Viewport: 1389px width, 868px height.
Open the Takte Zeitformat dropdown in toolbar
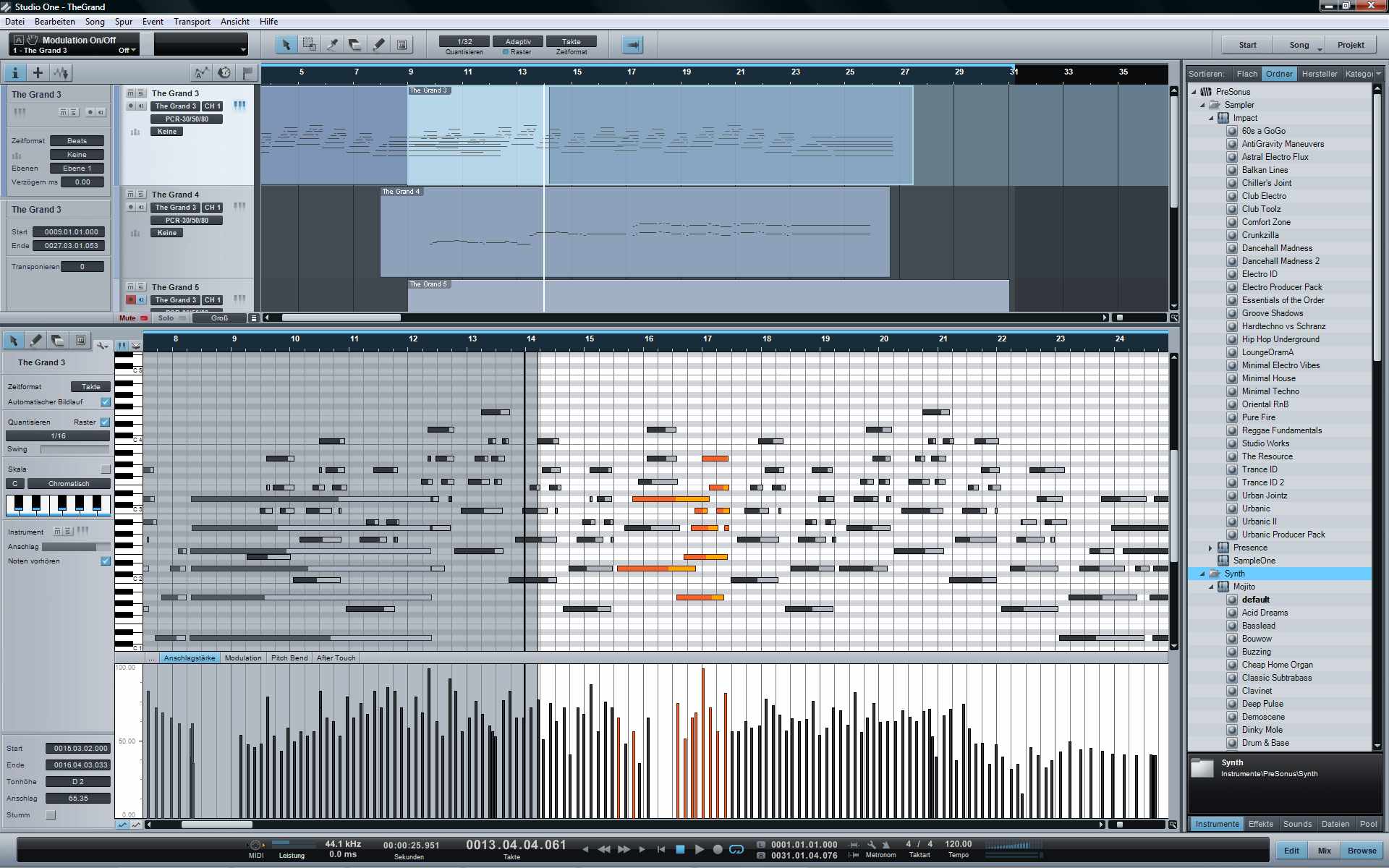click(572, 42)
